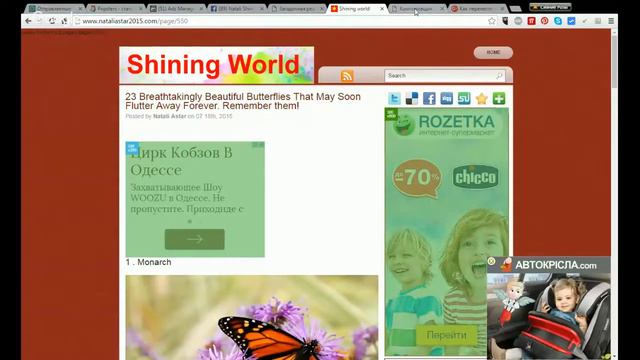Screen dimensions: 640x360
Task: Click the arrow button in the Цирк Кобзов ad
Action: coord(195,239)
